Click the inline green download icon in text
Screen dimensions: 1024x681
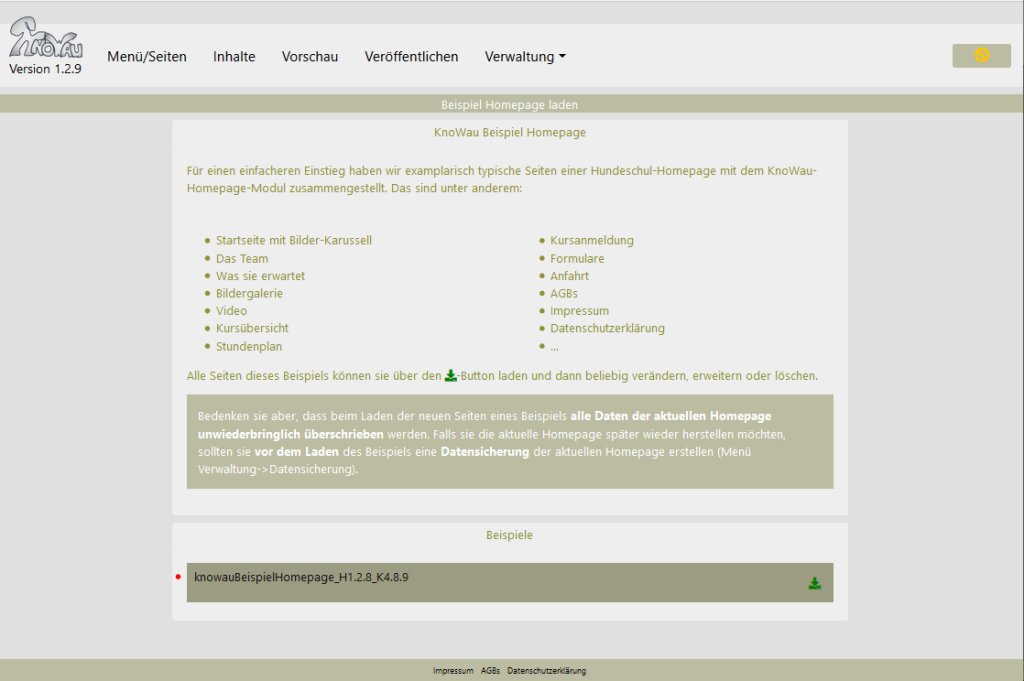[x=450, y=376]
